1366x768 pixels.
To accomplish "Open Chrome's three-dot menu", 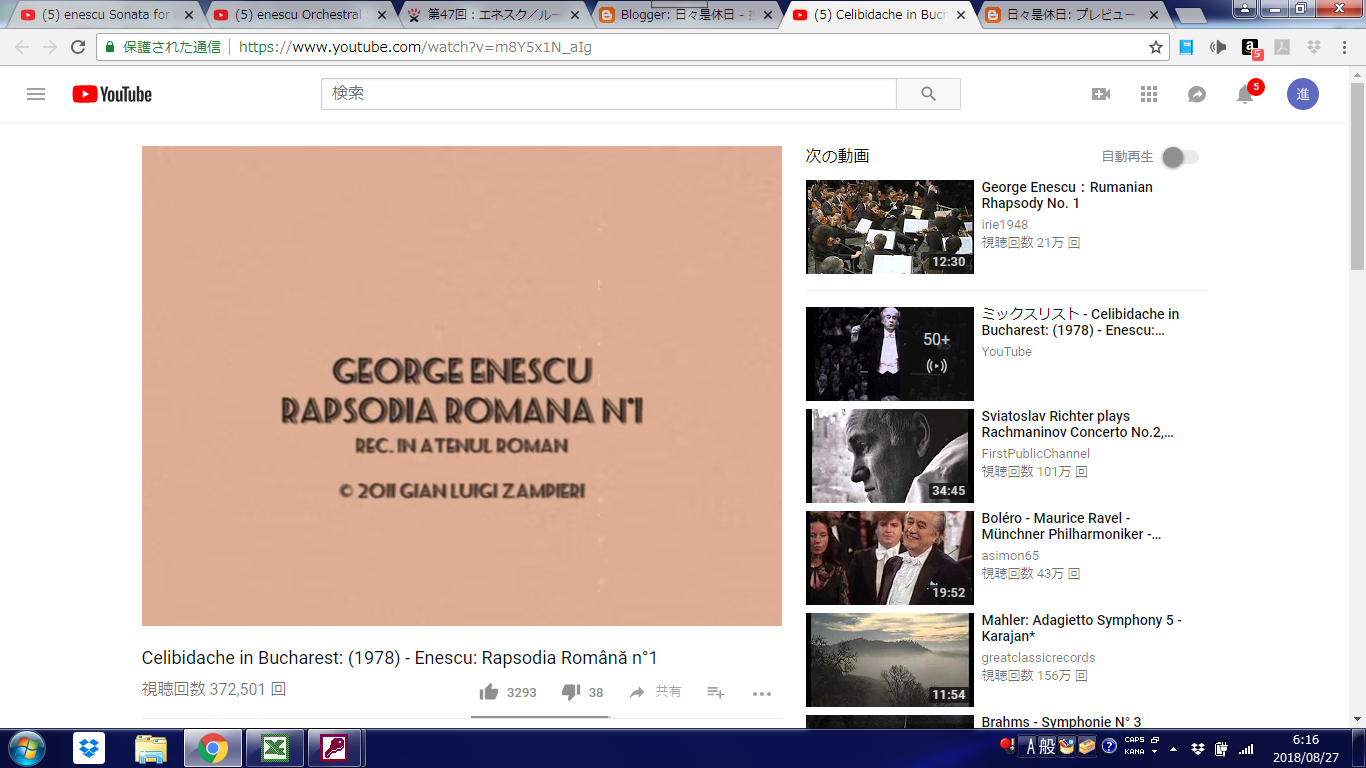I will [x=1345, y=47].
